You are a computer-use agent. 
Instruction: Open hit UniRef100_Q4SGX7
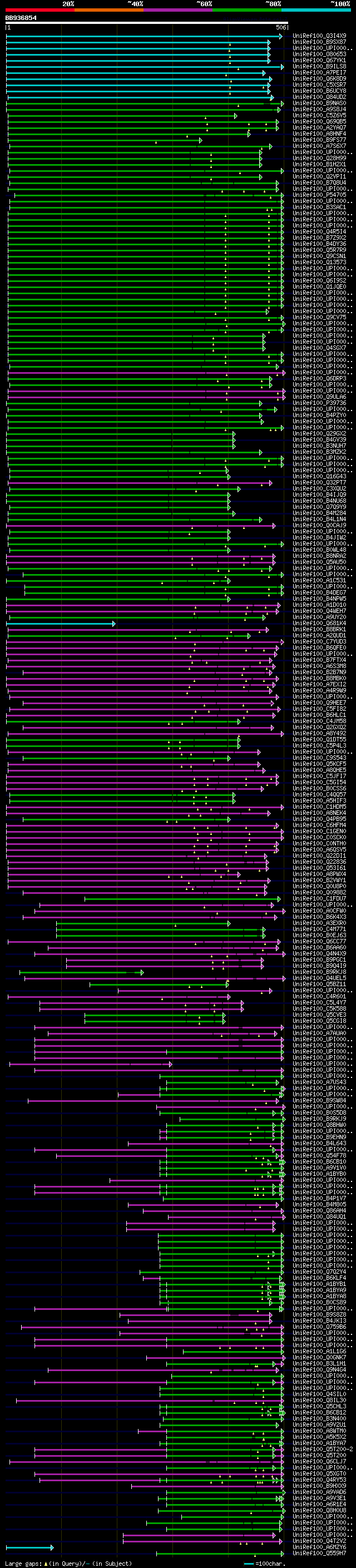[319, 348]
